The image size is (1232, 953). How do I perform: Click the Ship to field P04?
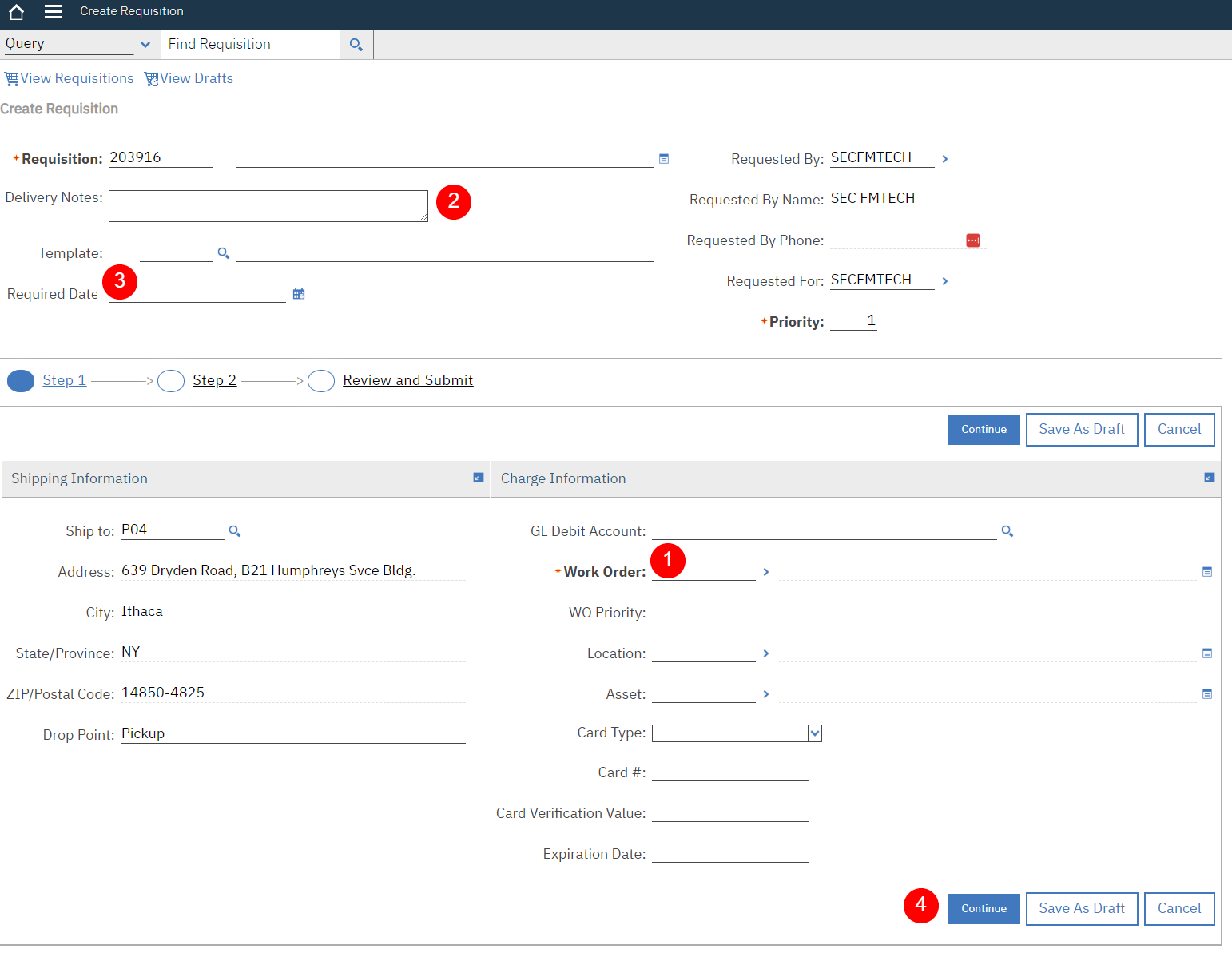click(x=173, y=530)
